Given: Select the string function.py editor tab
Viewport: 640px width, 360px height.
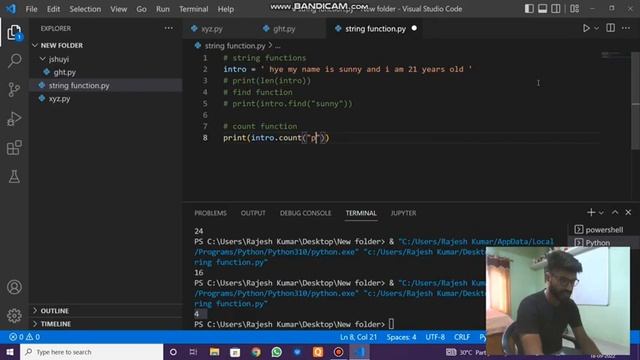Looking at the screenshot, I should coord(375,29).
